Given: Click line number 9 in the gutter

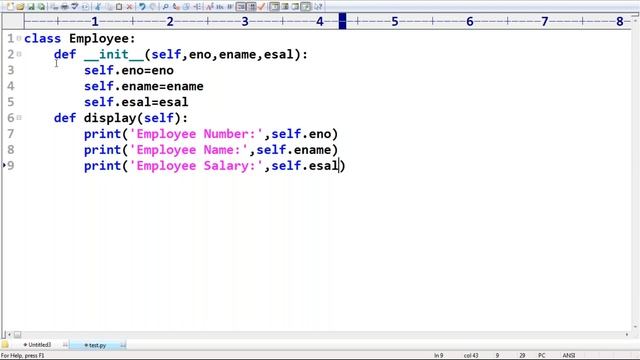Looking at the screenshot, I should pos(11,166).
